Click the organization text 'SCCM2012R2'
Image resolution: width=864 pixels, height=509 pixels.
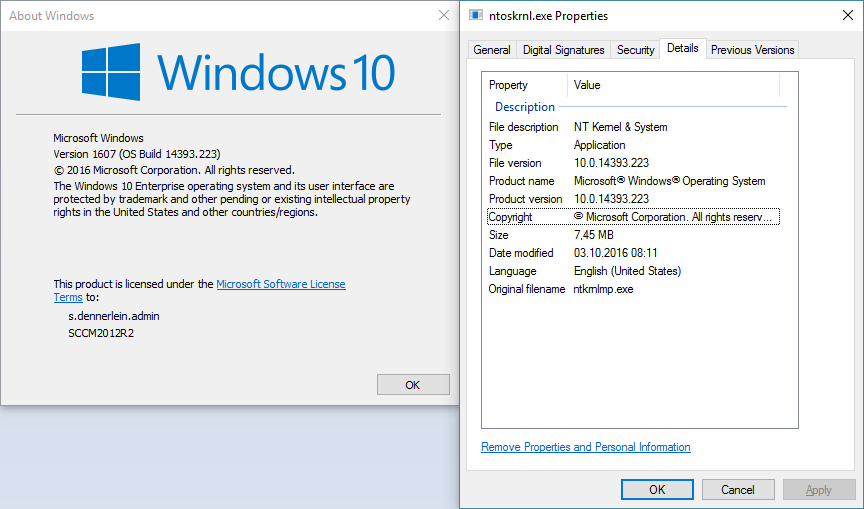[x=101, y=333]
